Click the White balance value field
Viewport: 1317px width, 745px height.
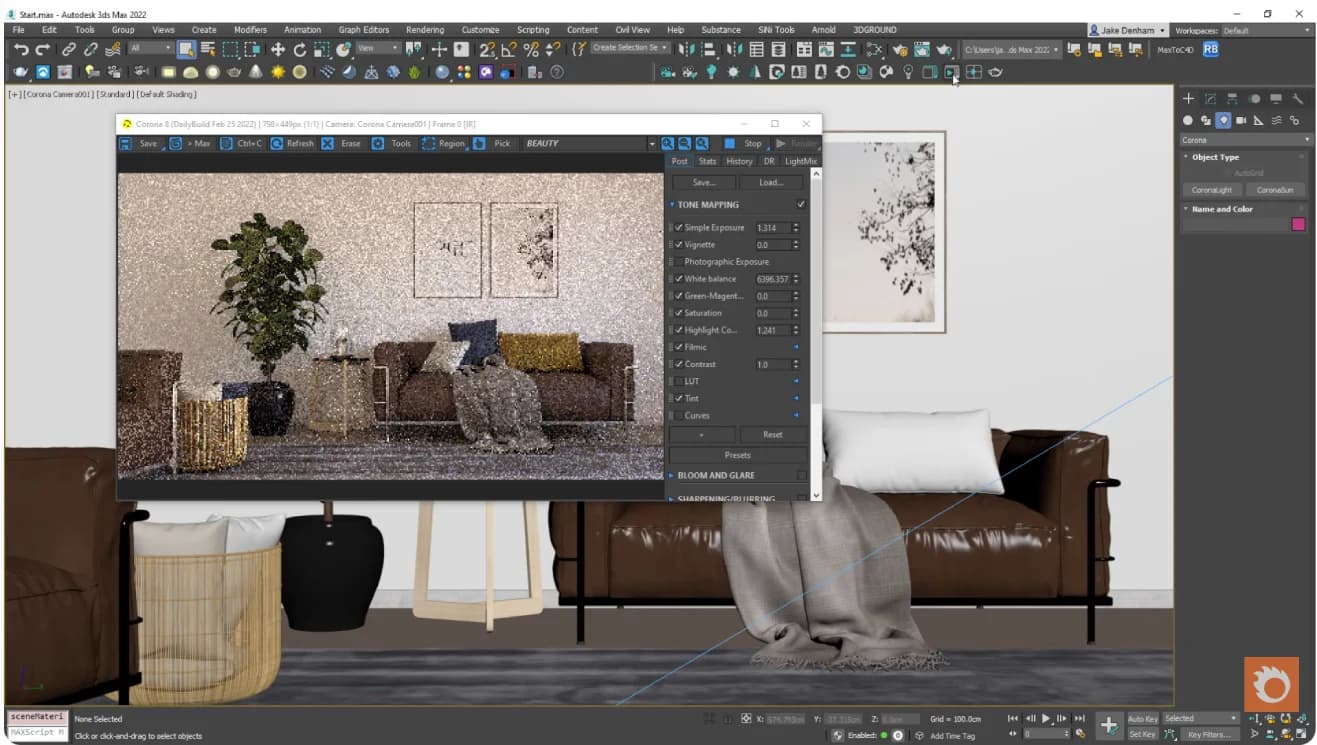tap(772, 279)
